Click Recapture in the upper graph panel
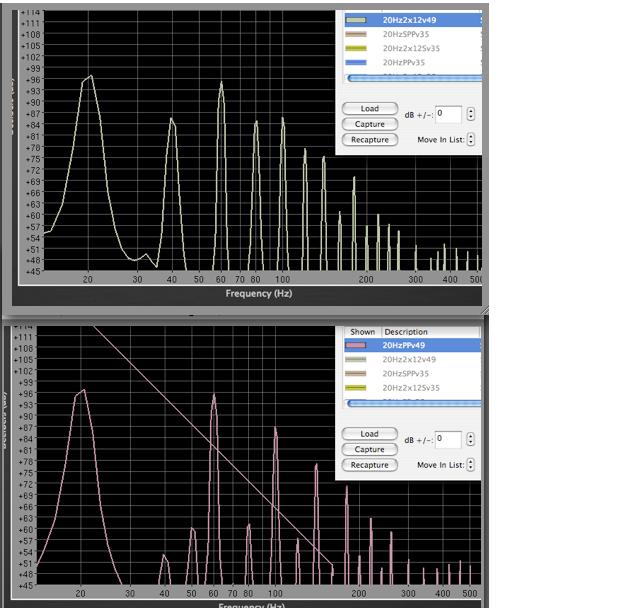The image size is (640, 608). pyautogui.click(x=369, y=140)
